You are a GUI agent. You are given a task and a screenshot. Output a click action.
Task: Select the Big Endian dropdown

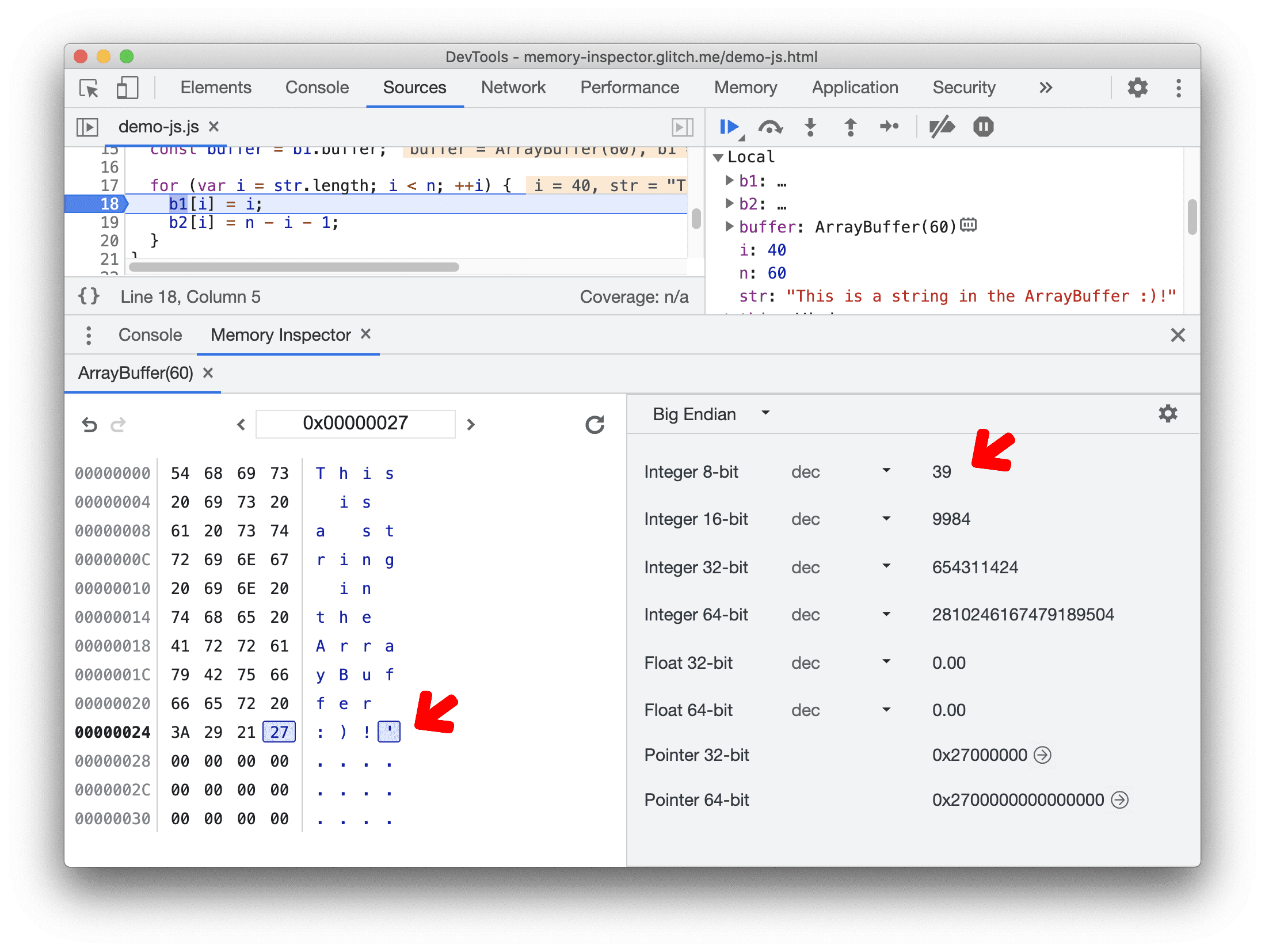point(706,414)
